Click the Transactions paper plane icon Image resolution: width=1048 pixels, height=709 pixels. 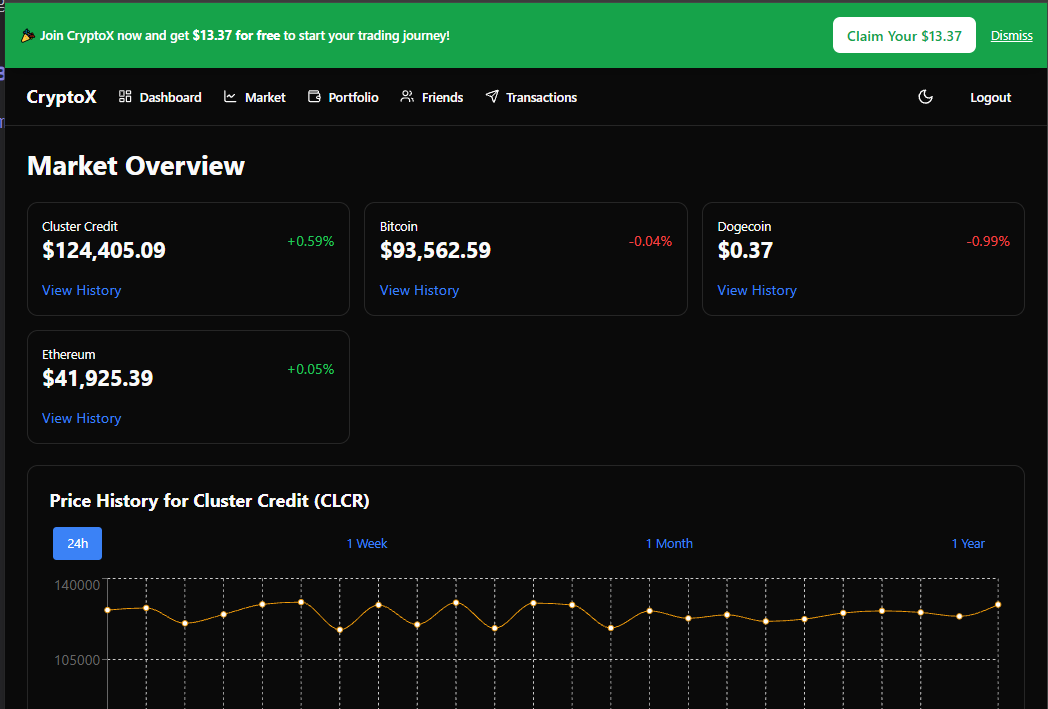click(x=492, y=97)
